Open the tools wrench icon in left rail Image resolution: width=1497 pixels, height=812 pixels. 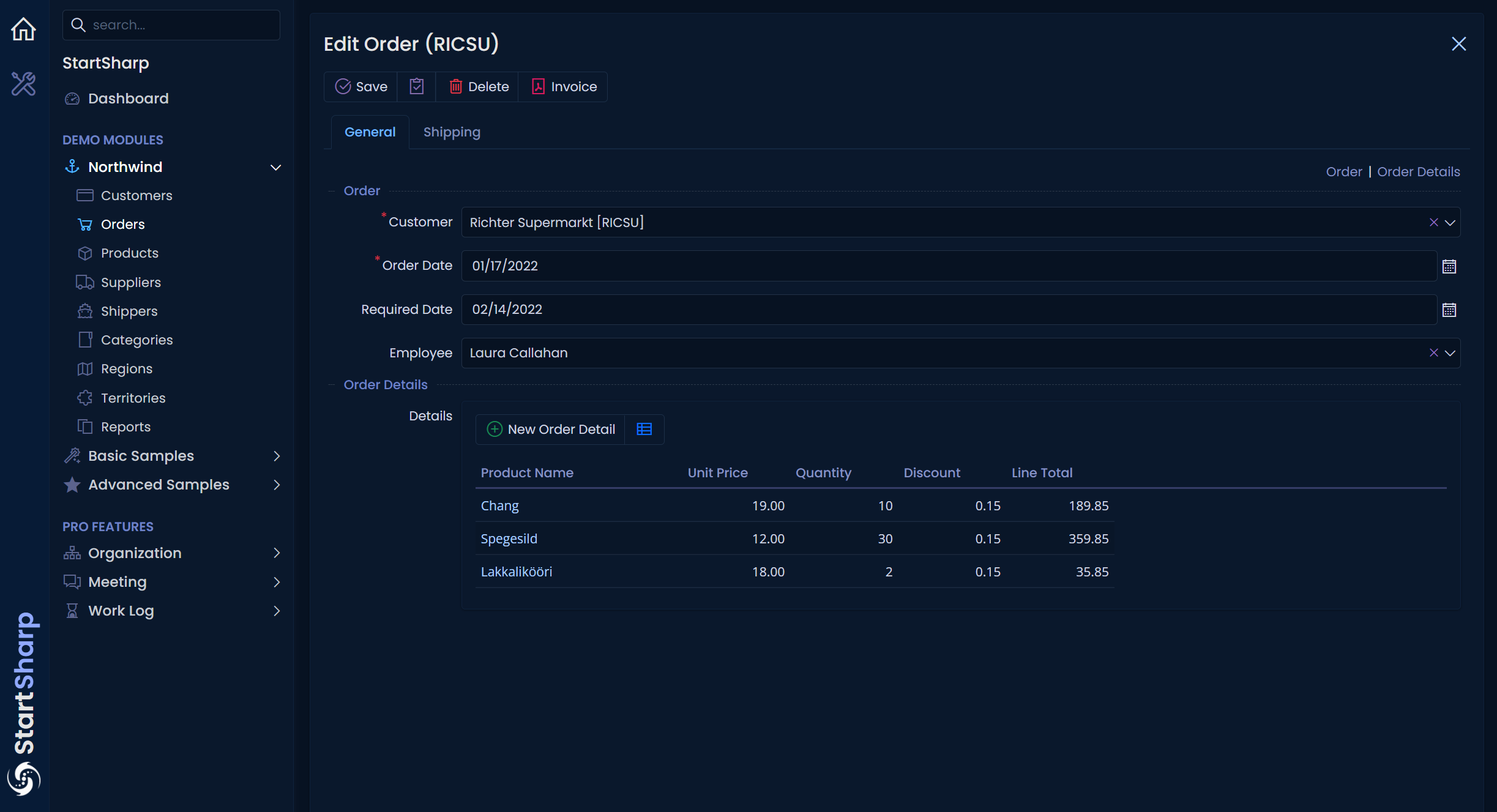[x=24, y=84]
